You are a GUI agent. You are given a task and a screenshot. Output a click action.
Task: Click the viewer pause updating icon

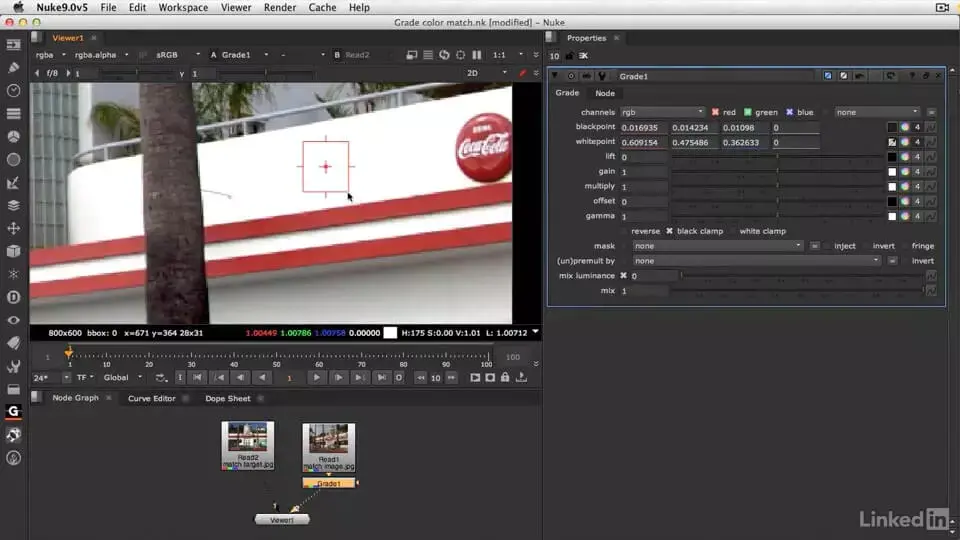[x=476, y=54]
